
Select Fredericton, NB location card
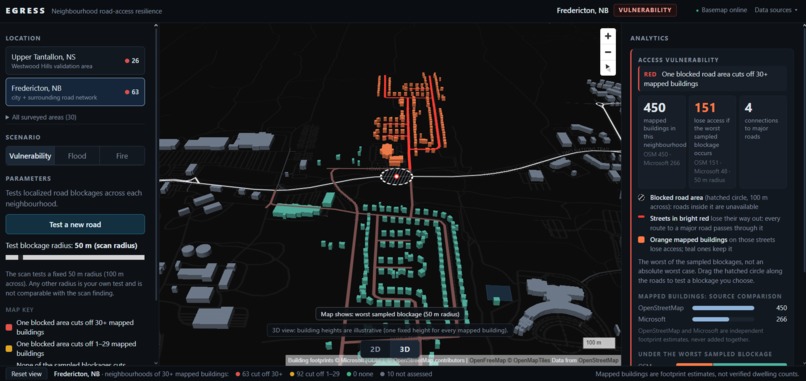pyautogui.click(x=75, y=92)
